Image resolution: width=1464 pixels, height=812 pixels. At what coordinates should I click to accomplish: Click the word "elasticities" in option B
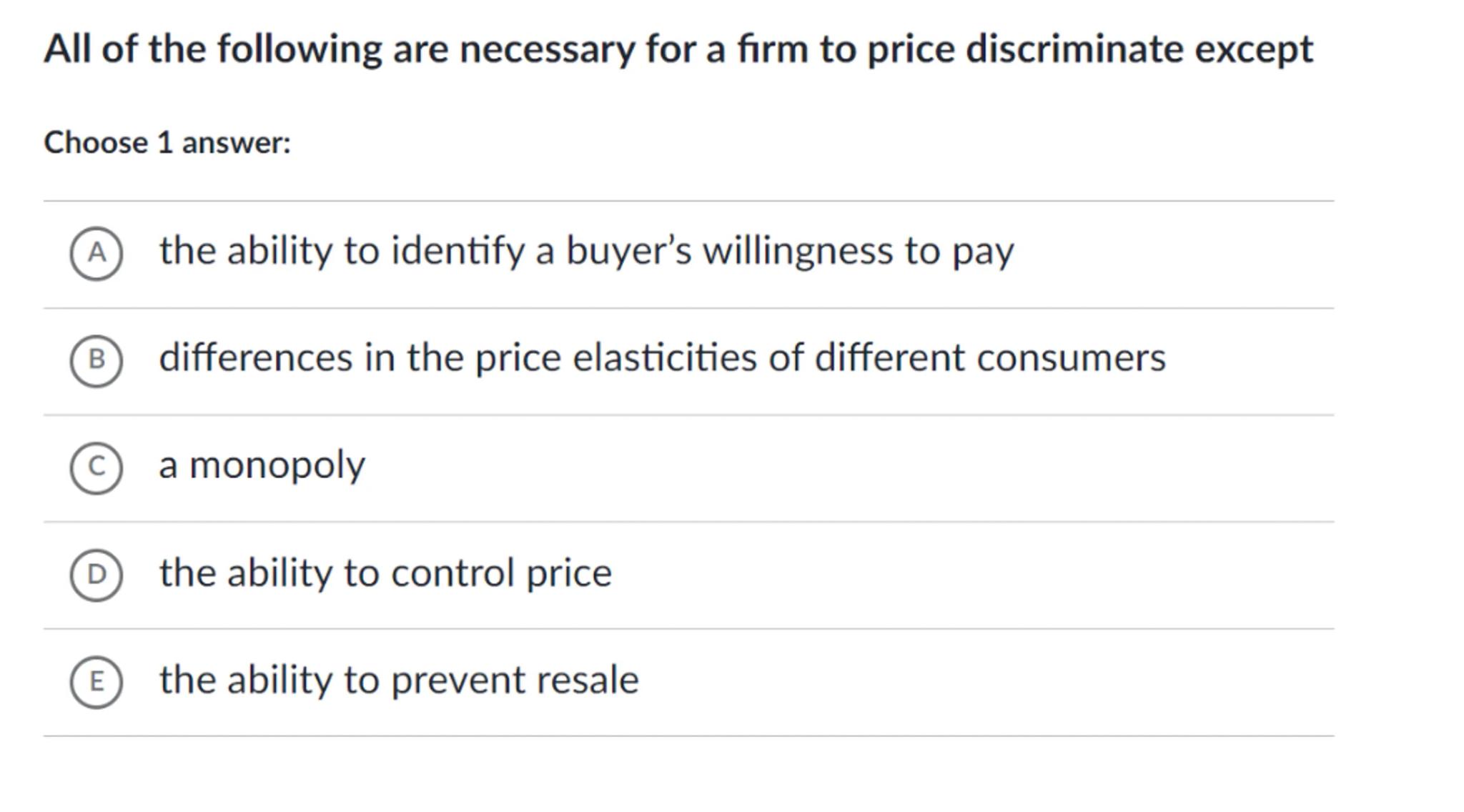[x=664, y=358]
